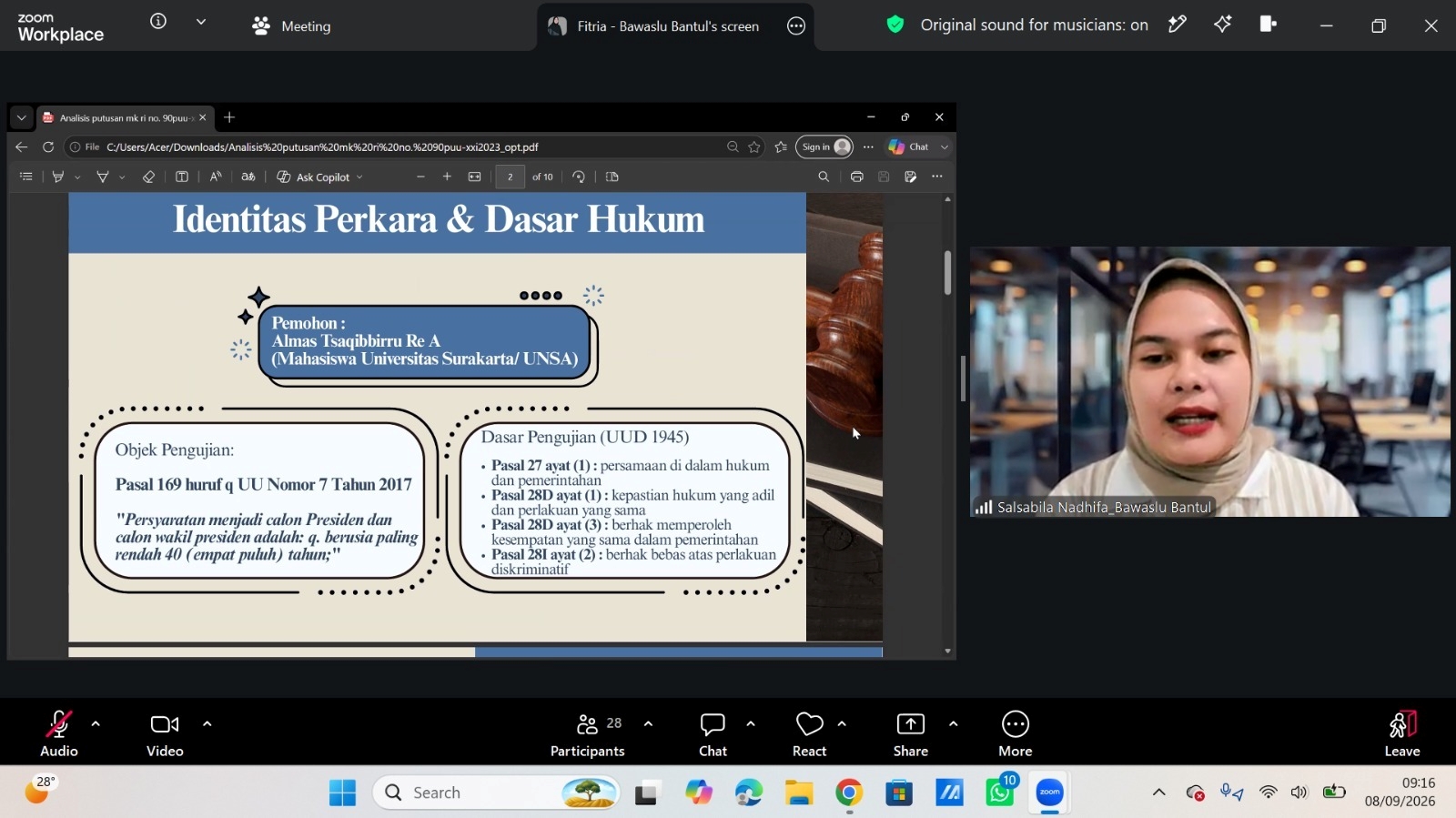Open Google Chrome from the taskbar

pos(849,793)
